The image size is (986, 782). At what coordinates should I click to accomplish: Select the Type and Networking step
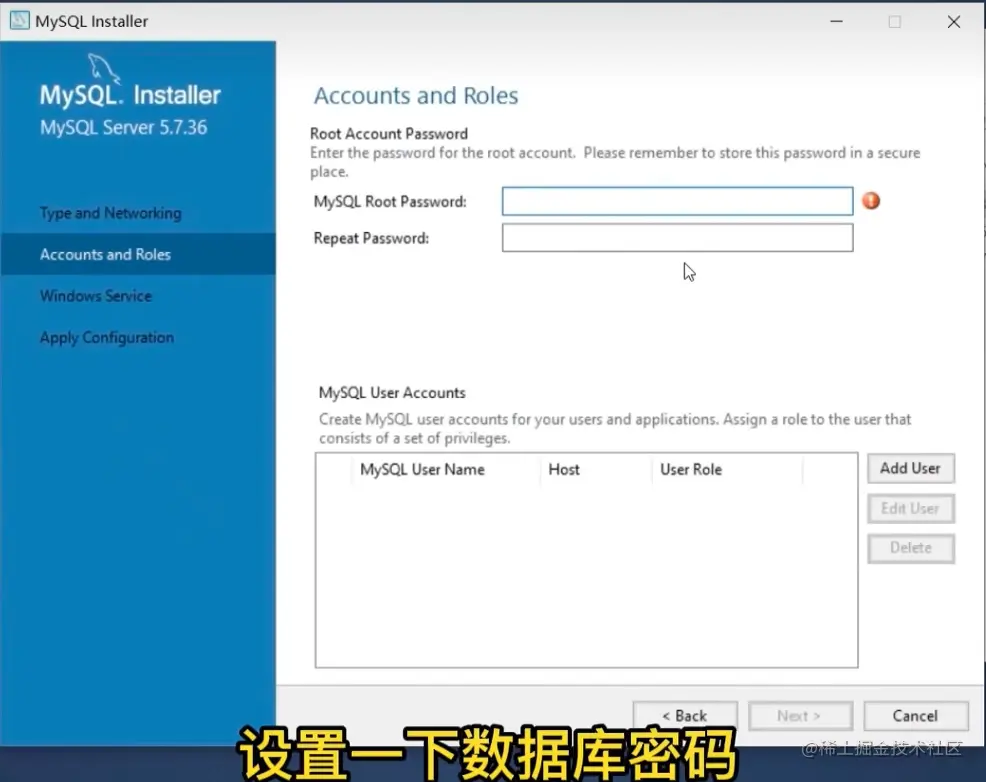[111, 213]
